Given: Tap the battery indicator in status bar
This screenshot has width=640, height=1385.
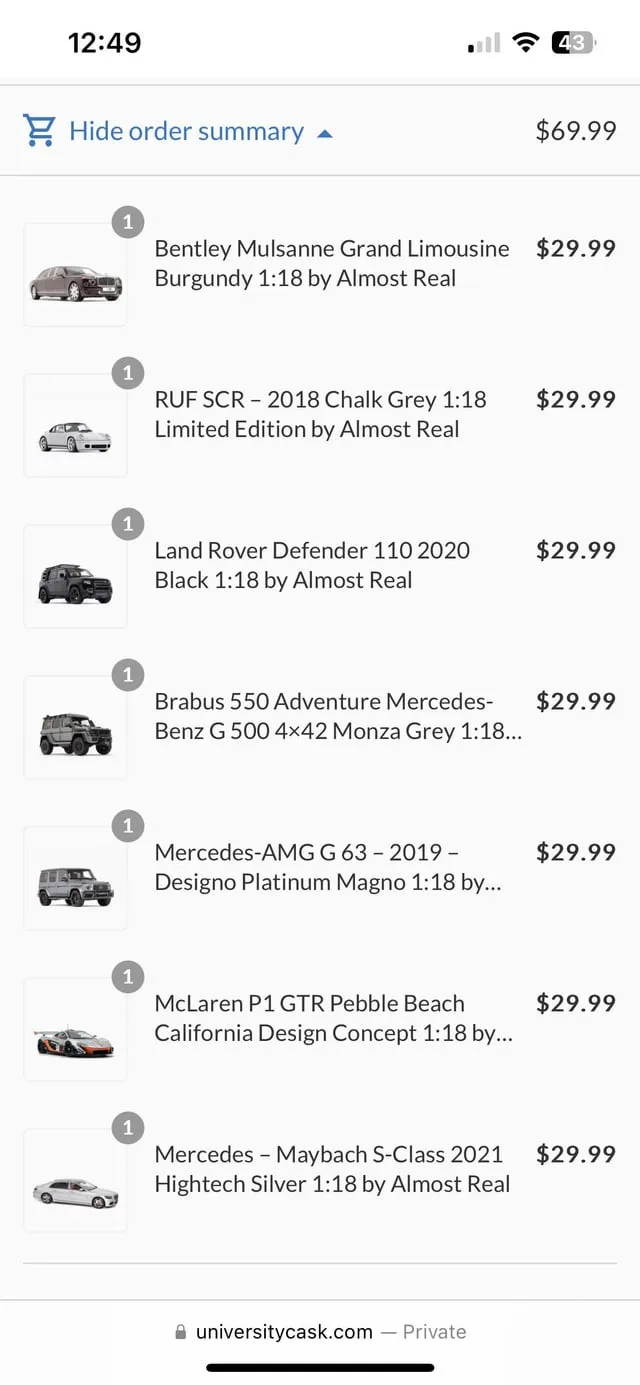Looking at the screenshot, I should [574, 42].
